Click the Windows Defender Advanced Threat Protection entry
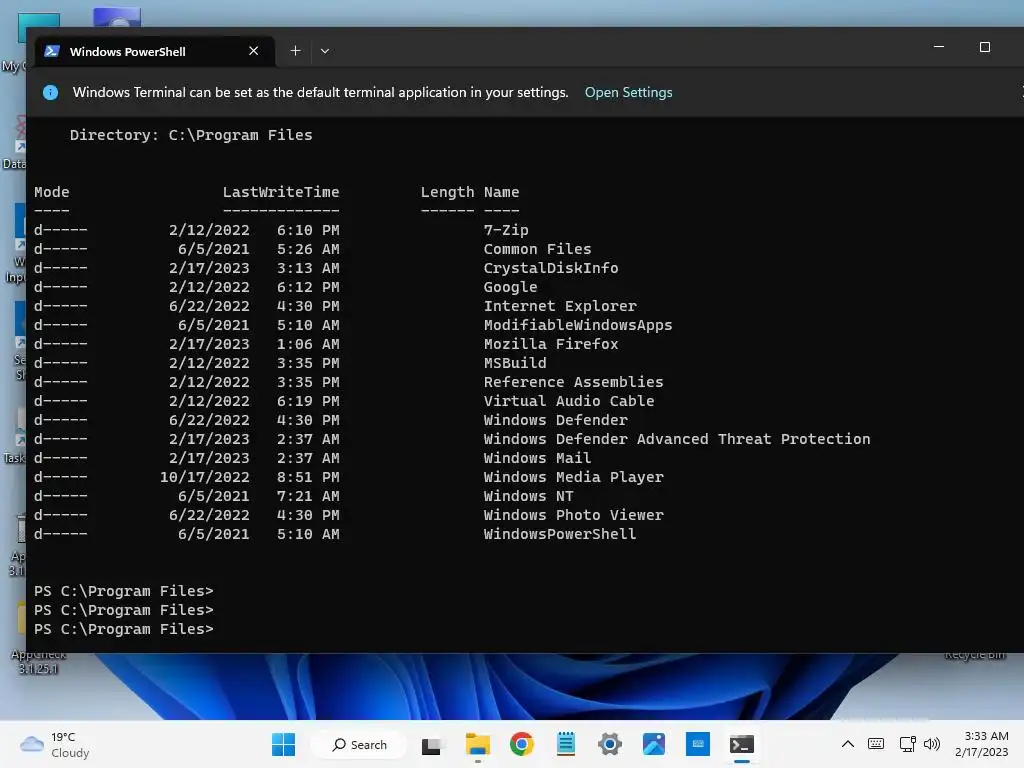Screen dimensions: 1024x768 (x=677, y=439)
